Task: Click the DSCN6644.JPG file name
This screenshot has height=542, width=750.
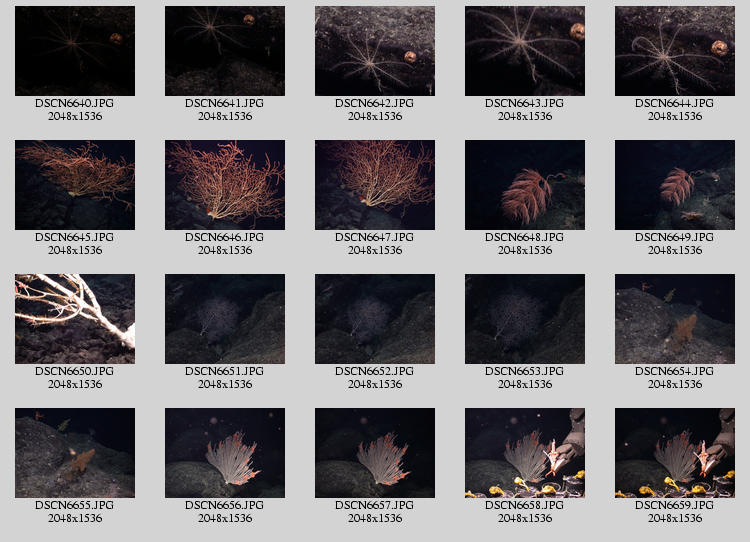Action: coord(674,103)
